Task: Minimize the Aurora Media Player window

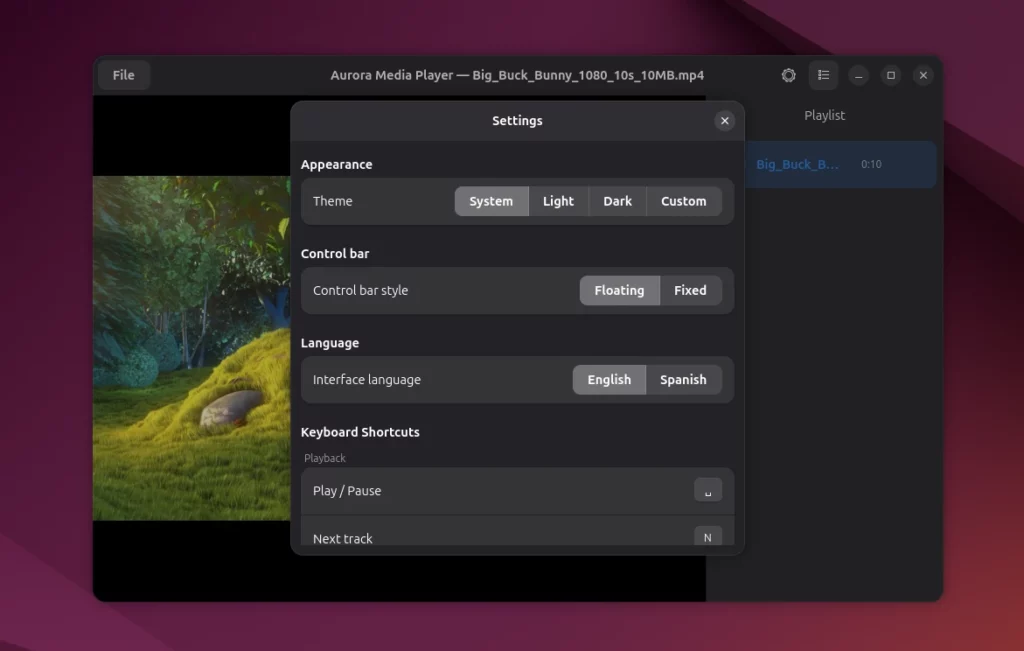Action: pyautogui.click(x=858, y=75)
